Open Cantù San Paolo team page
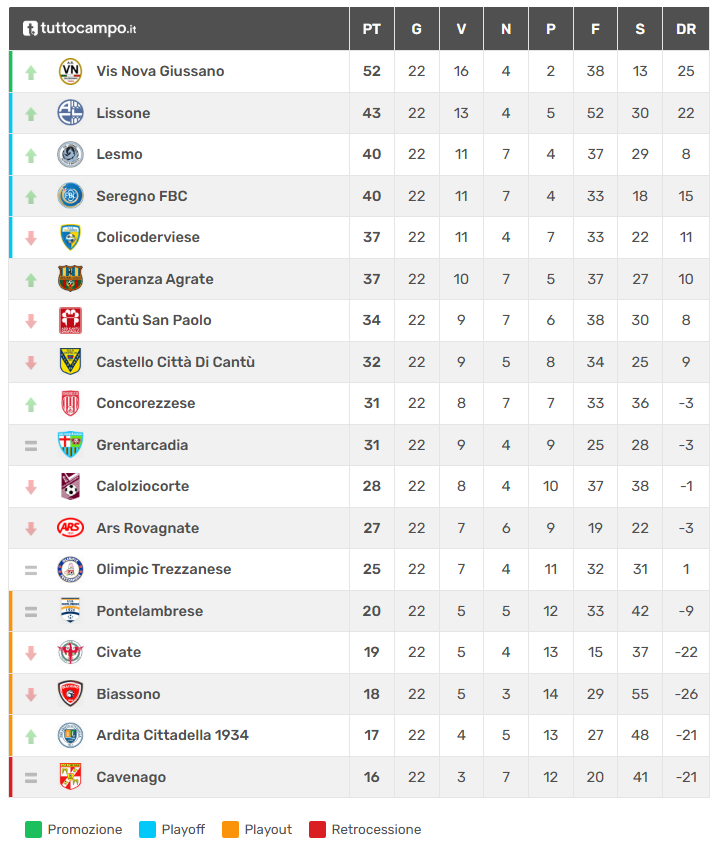This screenshot has width=723, height=845. [x=153, y=320]
